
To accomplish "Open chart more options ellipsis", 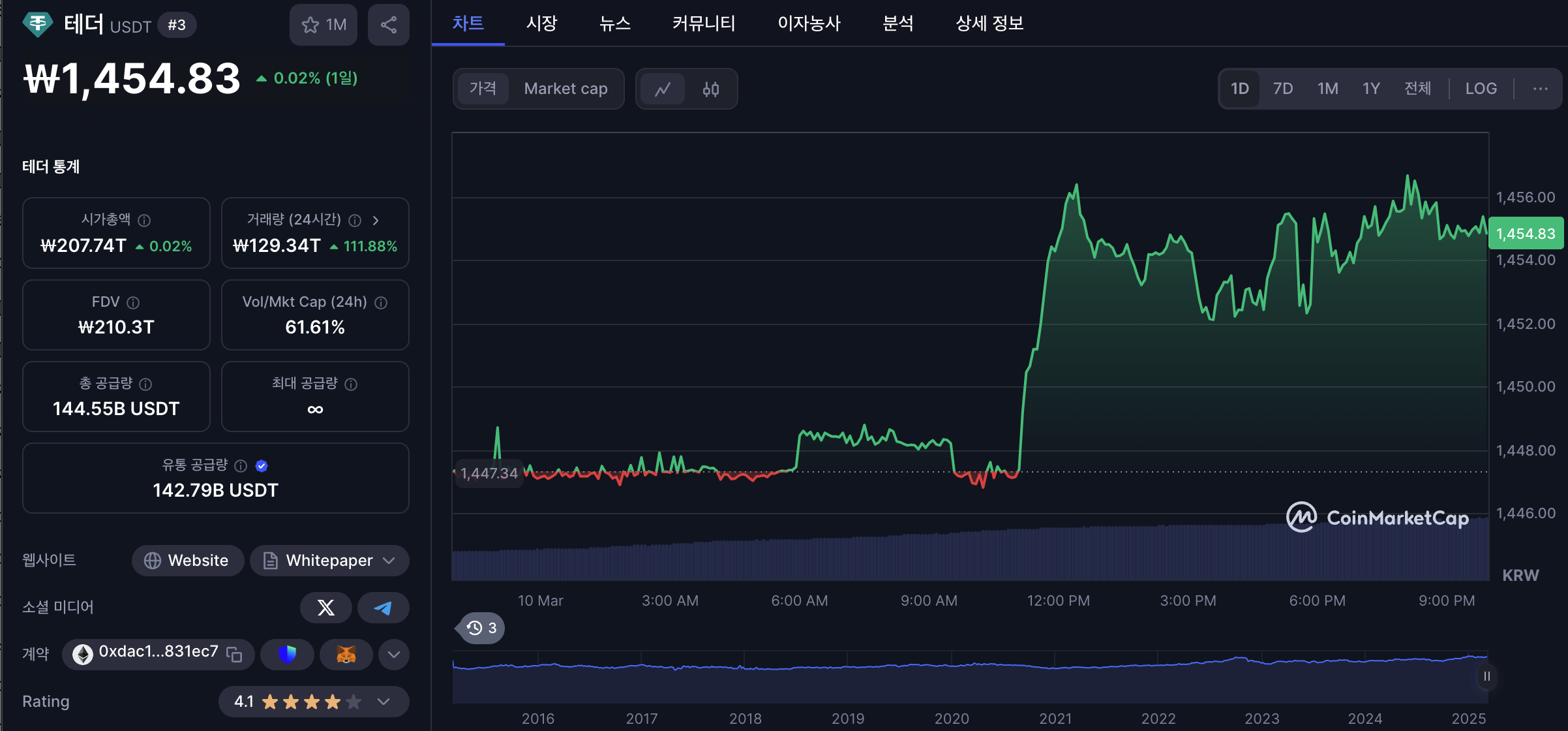I will click(1541, 89).
